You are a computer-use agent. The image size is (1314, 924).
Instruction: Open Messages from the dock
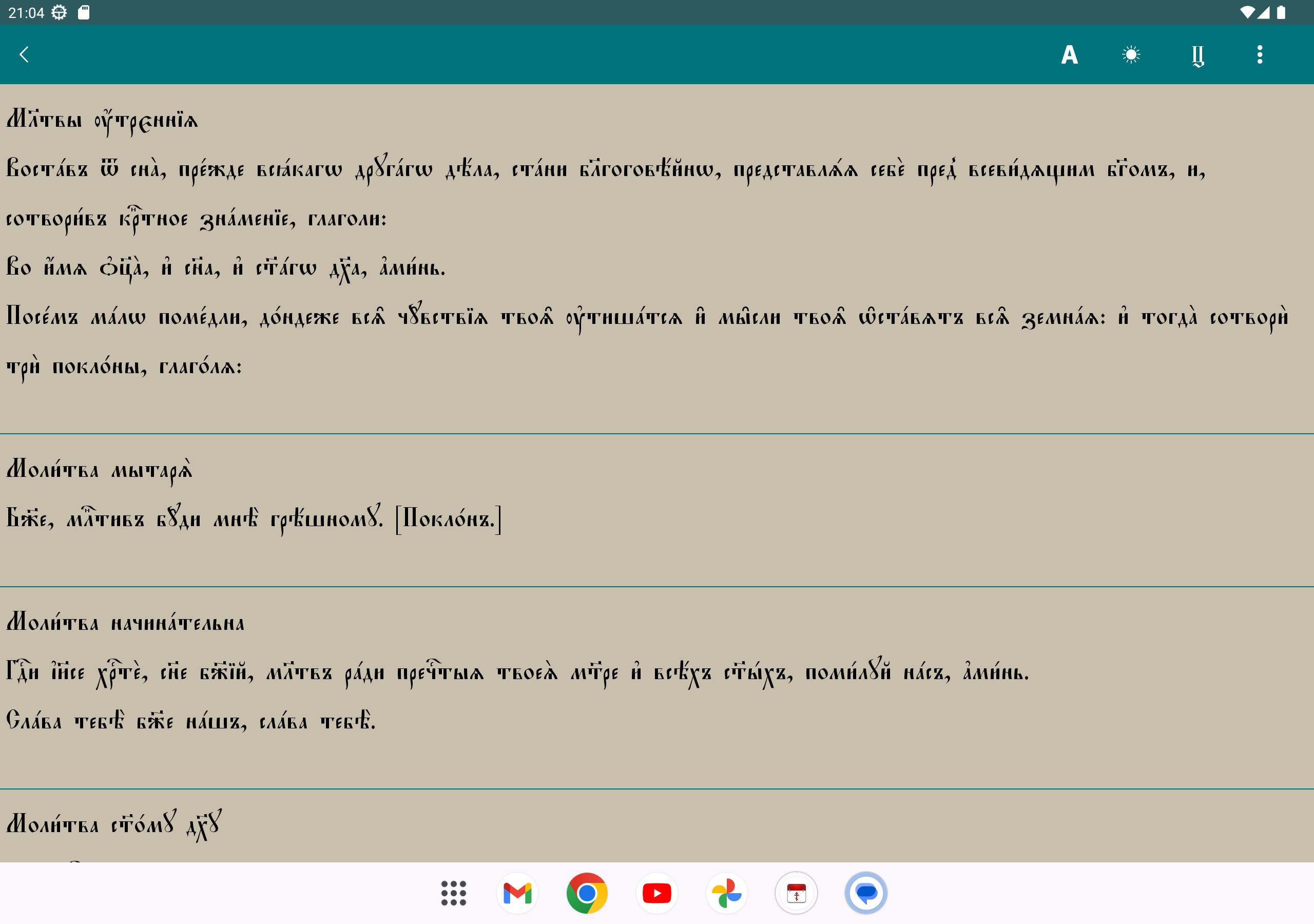click(x=866, y=893)
